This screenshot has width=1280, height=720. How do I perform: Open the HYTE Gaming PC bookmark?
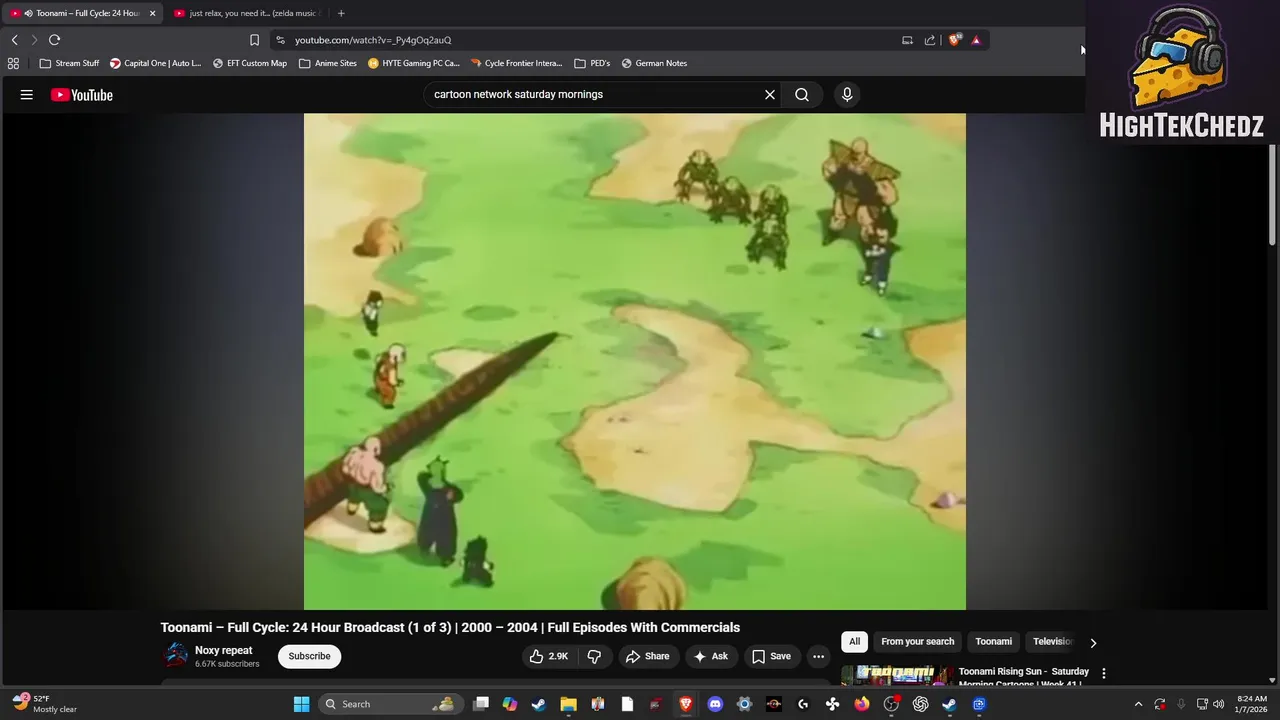pyautogui.click(x=414, y=63)
